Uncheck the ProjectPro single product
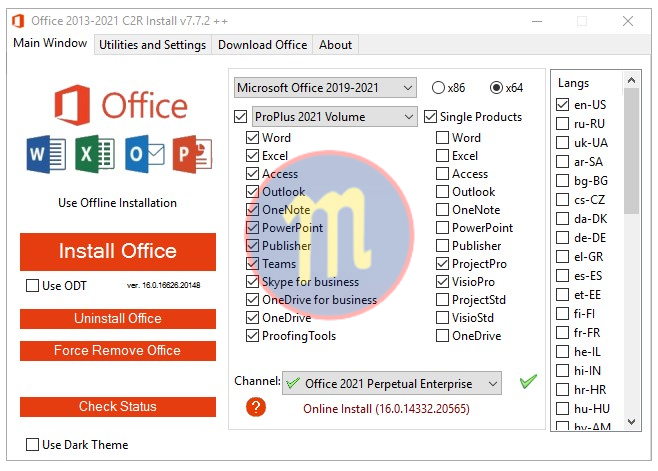The image size is (658, 471). pos(442,264)
